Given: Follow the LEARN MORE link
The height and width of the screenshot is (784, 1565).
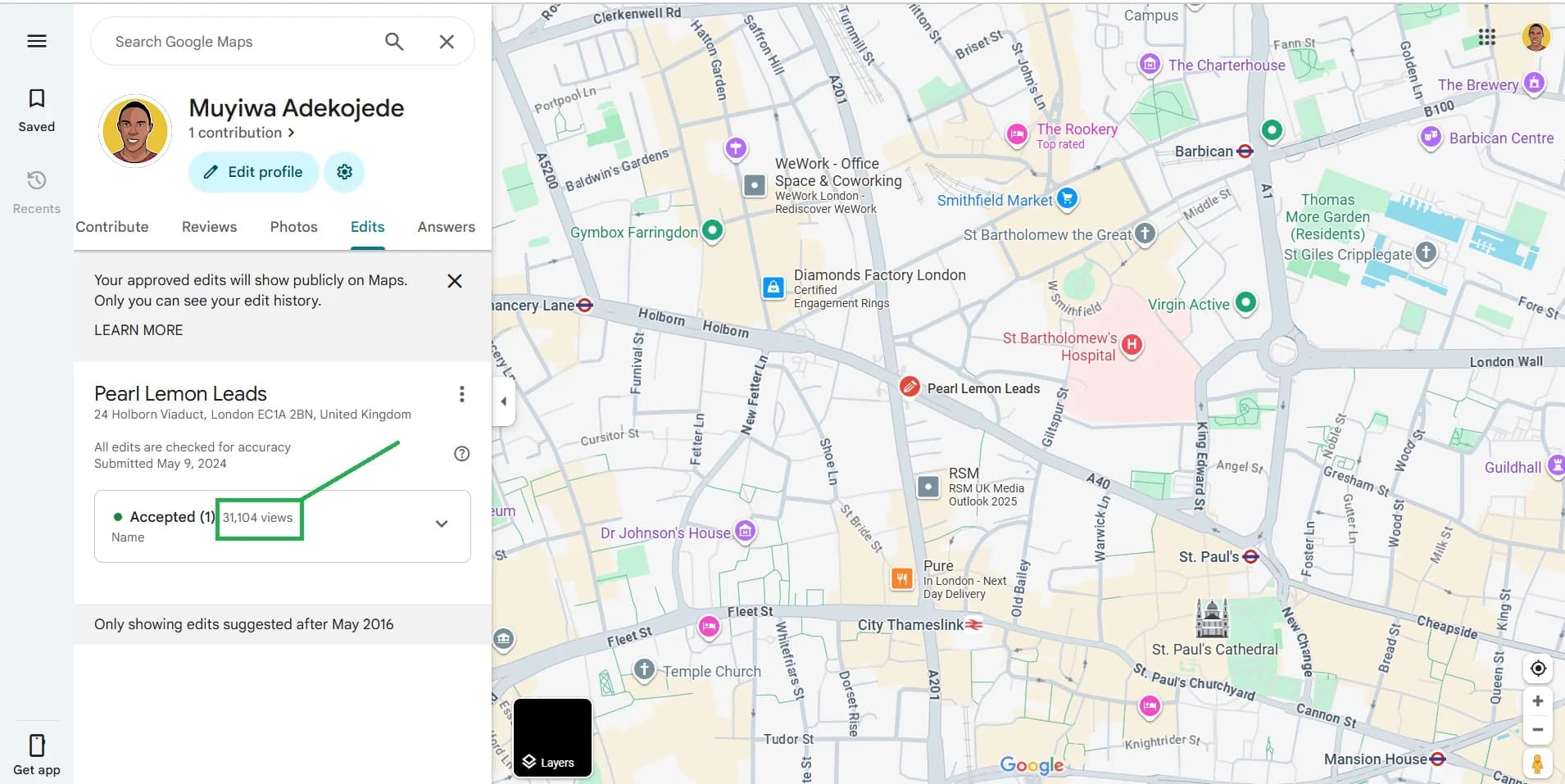Looking at the screenshot, I should [138, 330].
